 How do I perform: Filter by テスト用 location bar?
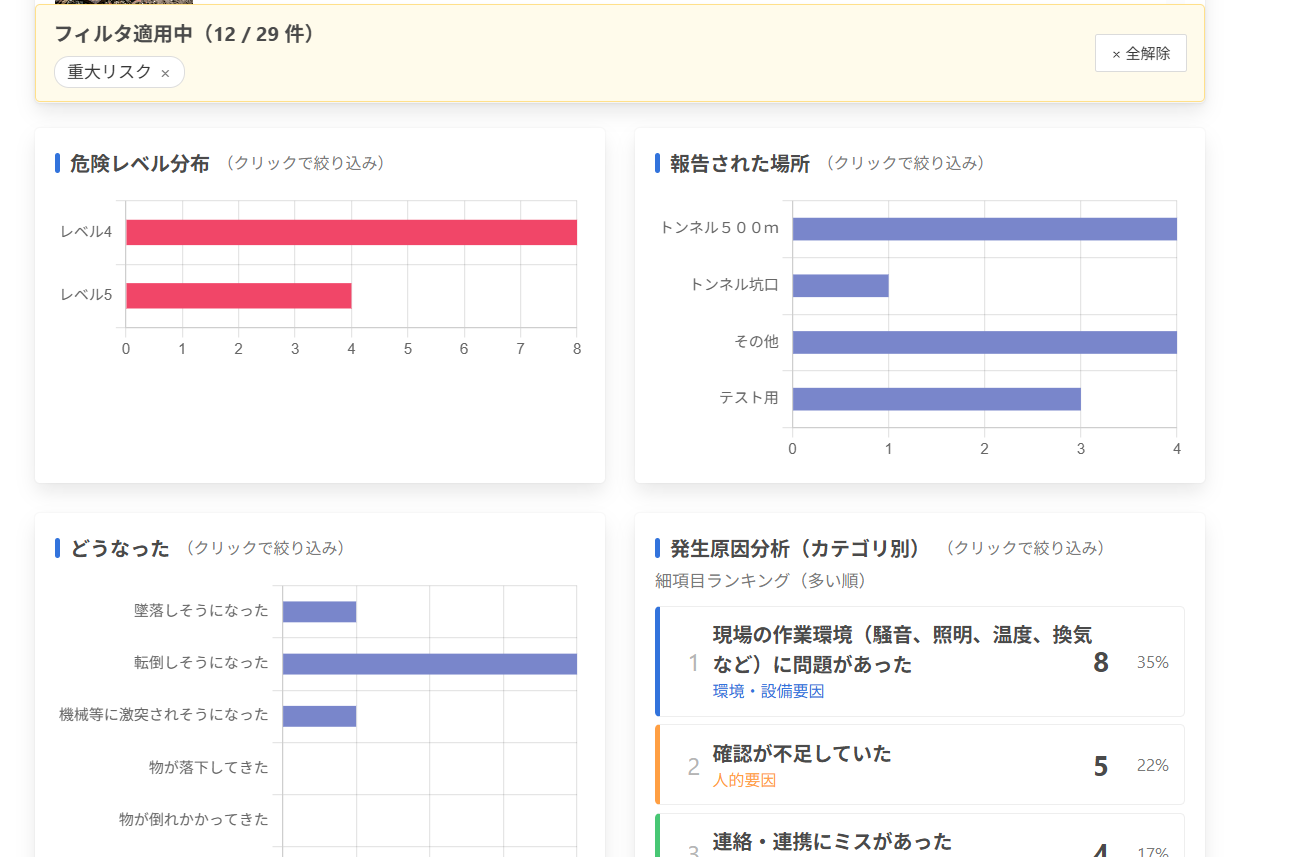pyautogui.click(x=936, y=398)
